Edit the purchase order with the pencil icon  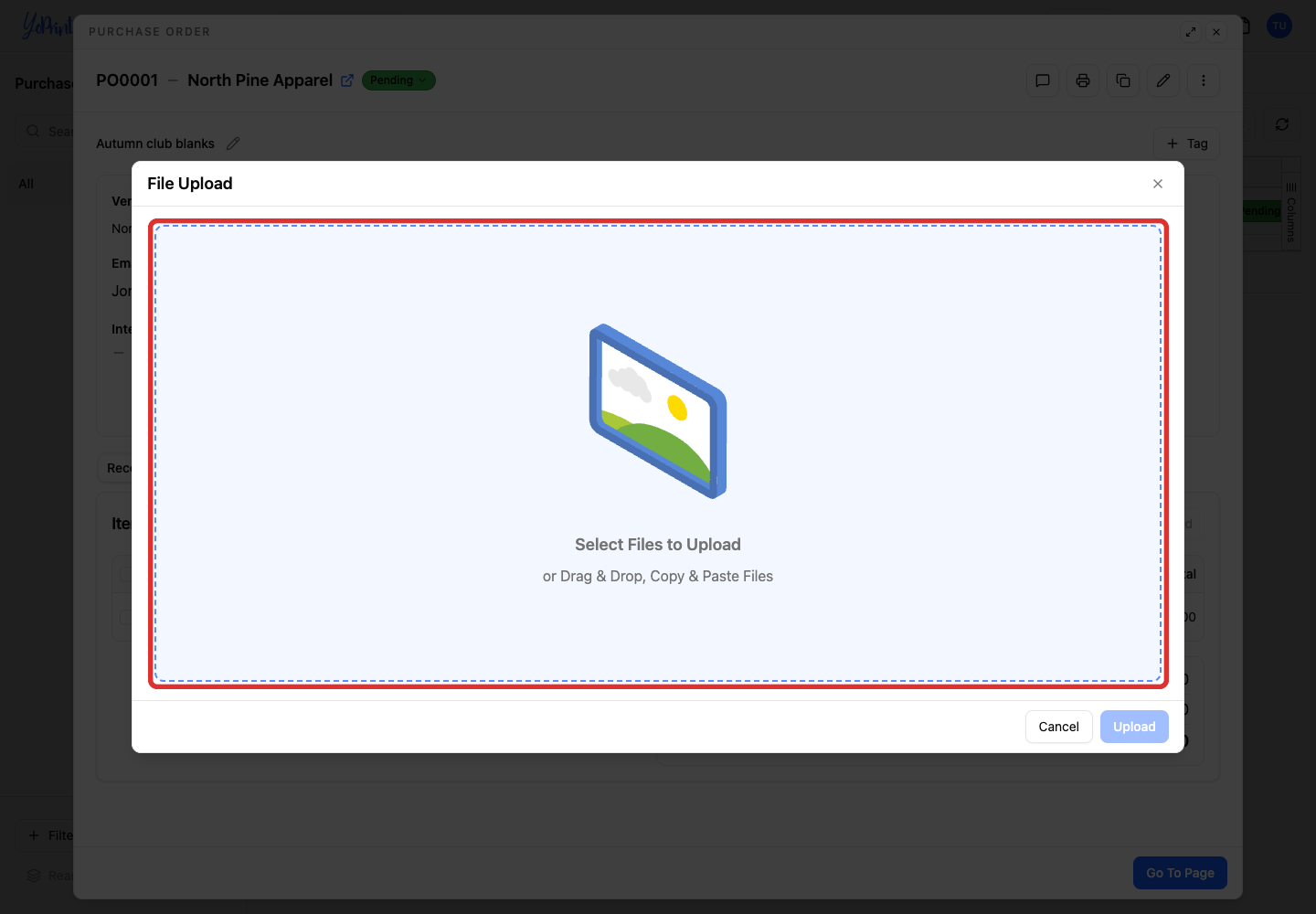pyautogui.click(x=1162, y=80)
